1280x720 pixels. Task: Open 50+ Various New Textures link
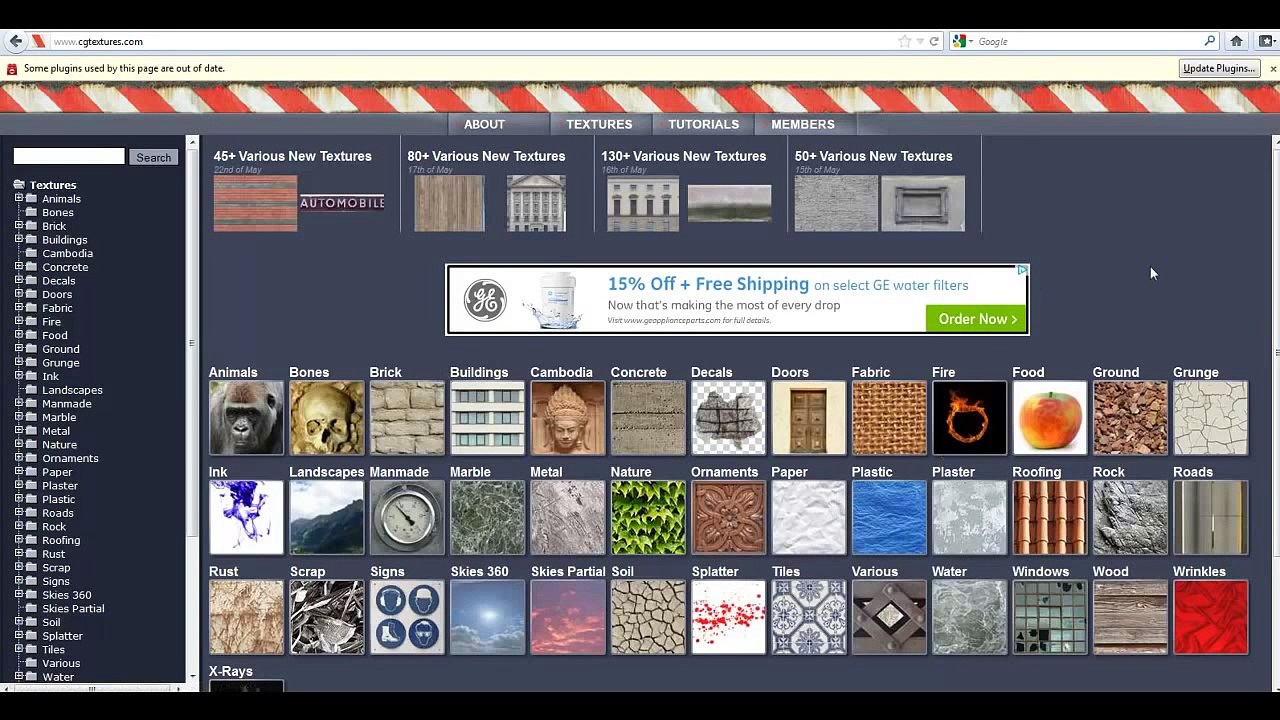[874, 156]
